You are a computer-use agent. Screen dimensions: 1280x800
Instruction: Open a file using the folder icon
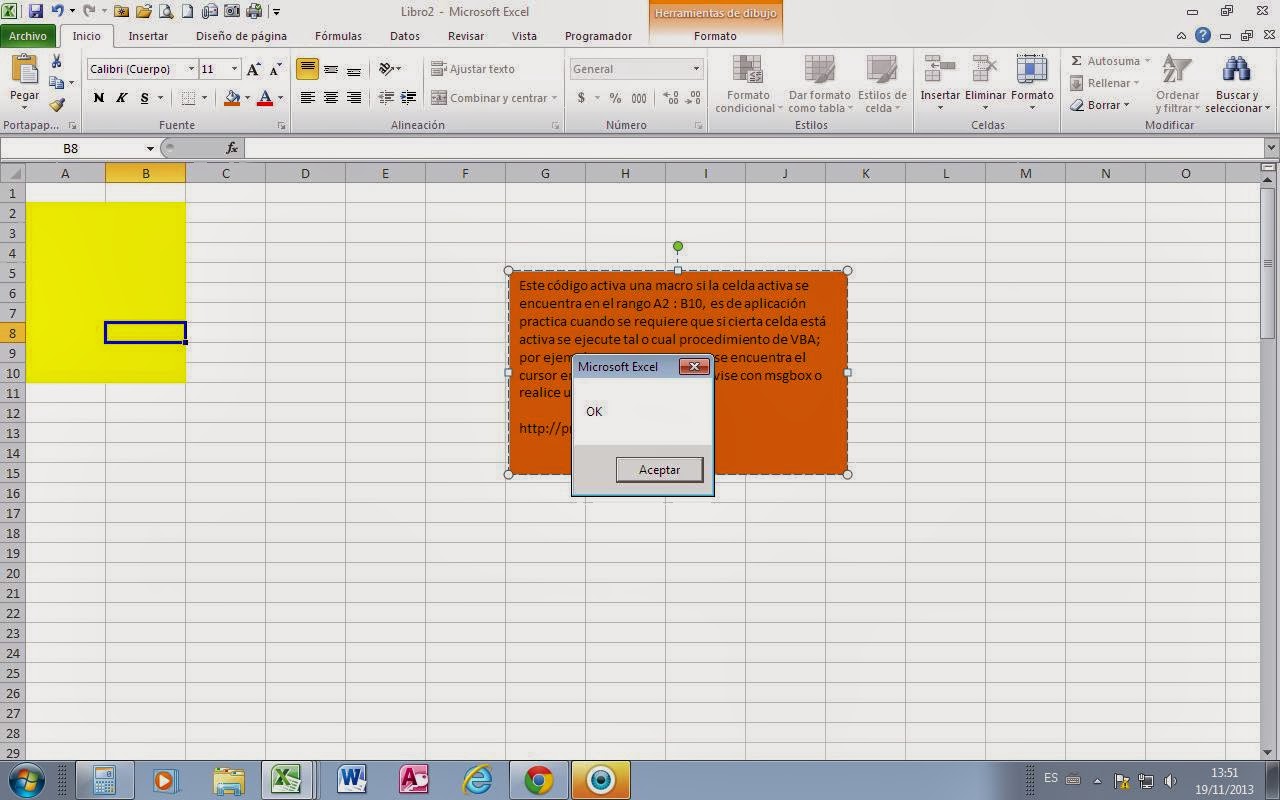144,12
